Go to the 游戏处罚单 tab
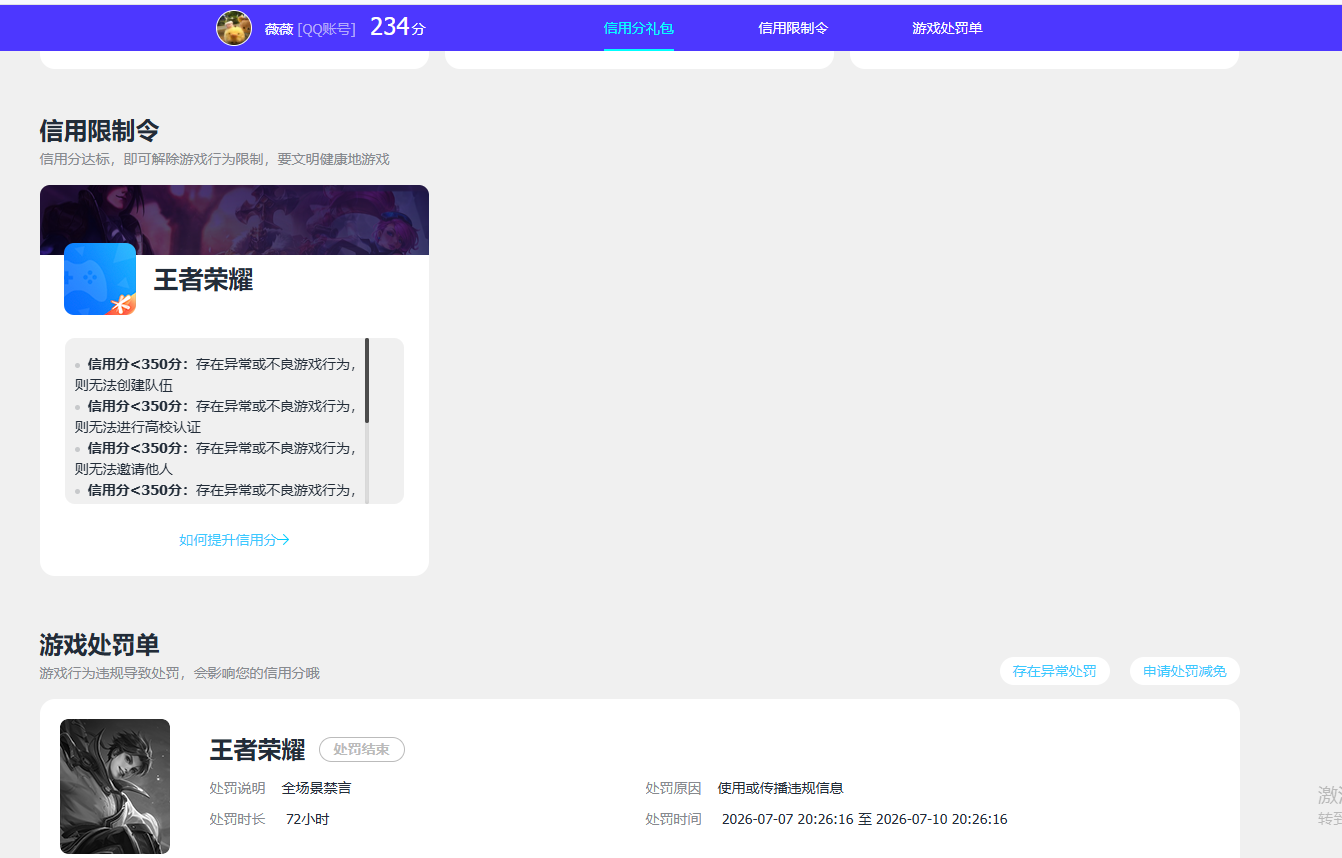 (947, 28)
